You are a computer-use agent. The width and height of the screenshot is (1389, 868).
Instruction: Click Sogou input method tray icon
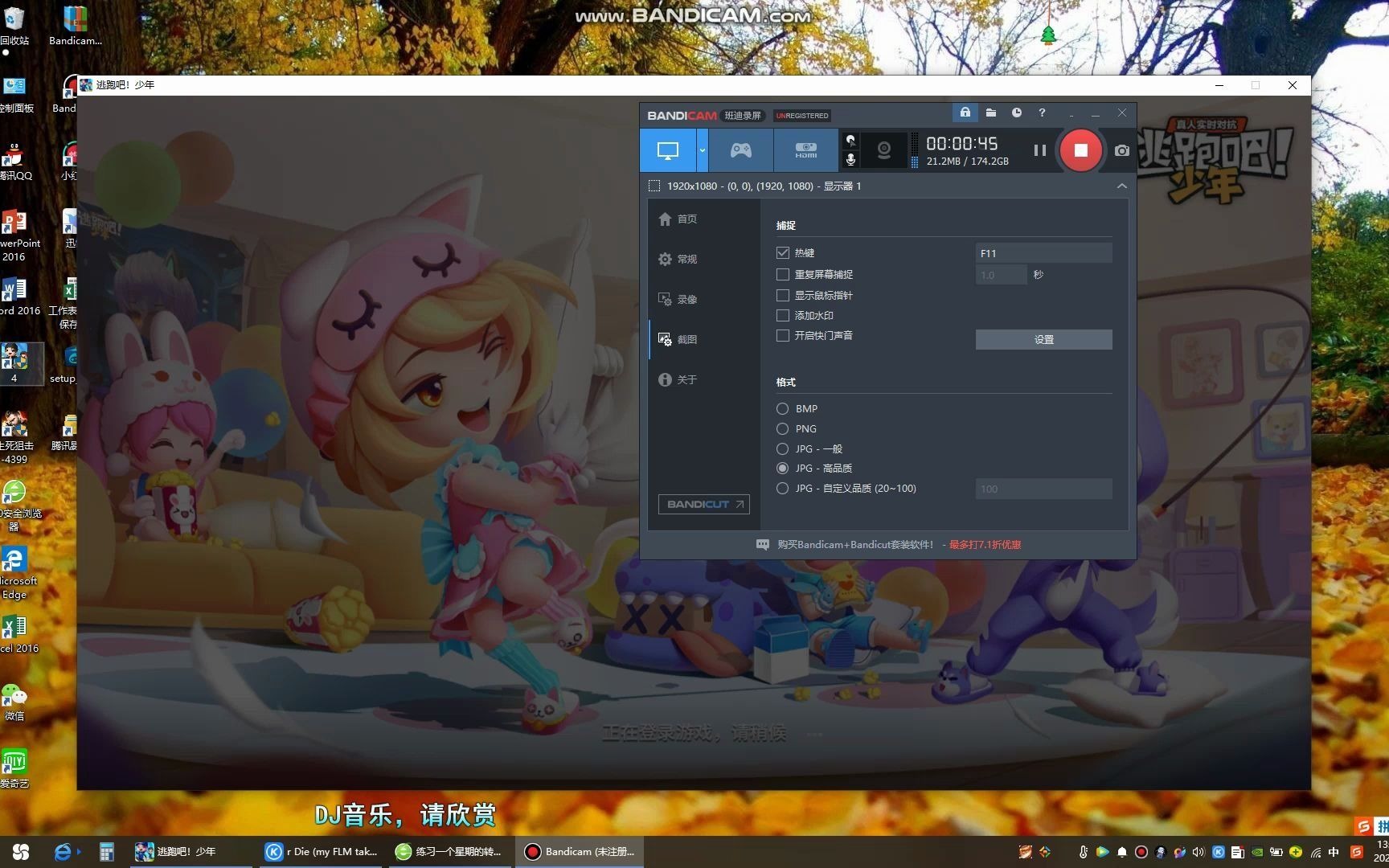(1357, 852)
